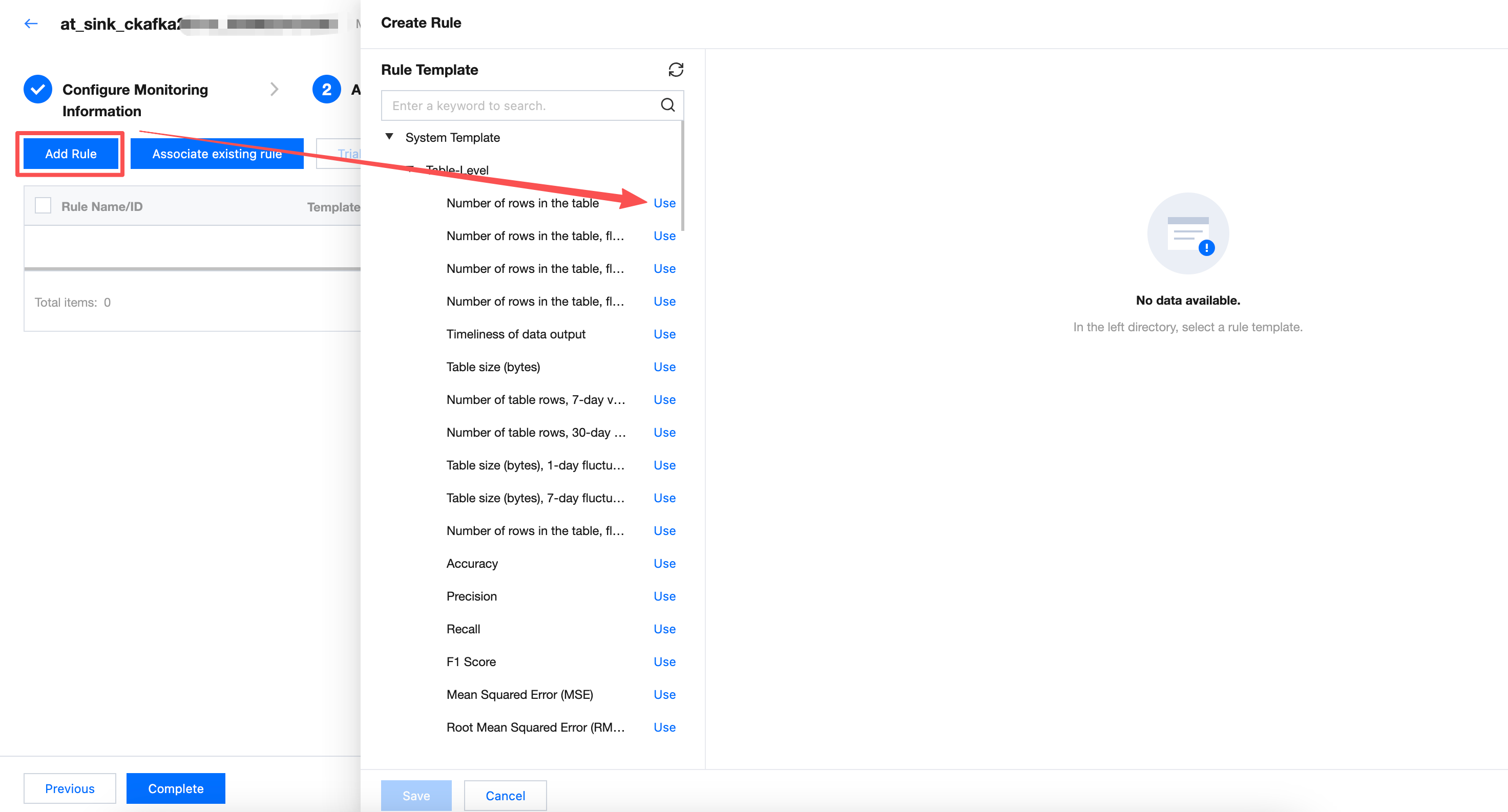Screen dimensions: 1508x812
Task: Toggle the Rule Name/ID select-all checkbox
Action: coord(44,206)
